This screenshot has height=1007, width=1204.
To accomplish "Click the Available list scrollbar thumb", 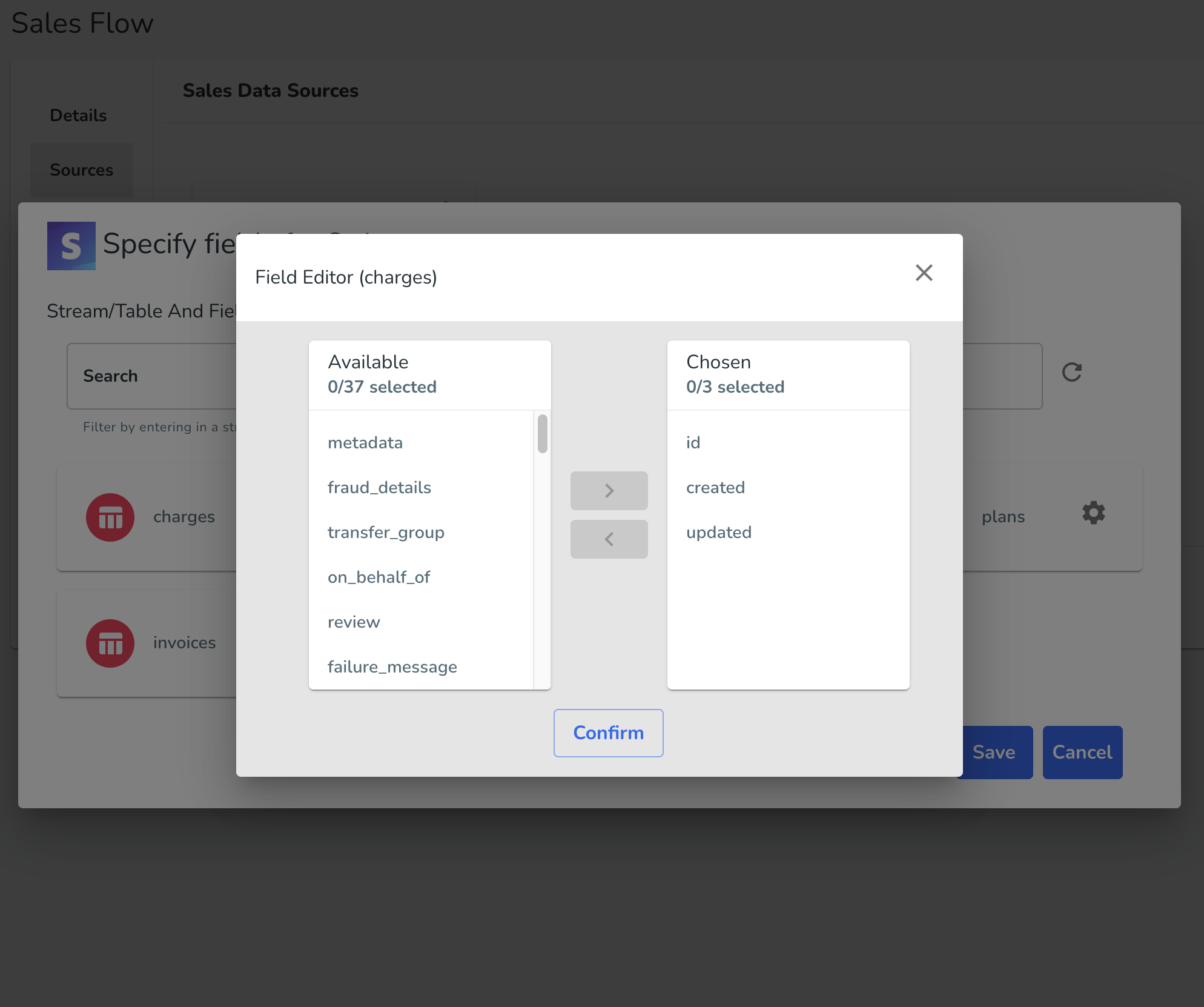I will pyautogui.click(x=543, y=434).
